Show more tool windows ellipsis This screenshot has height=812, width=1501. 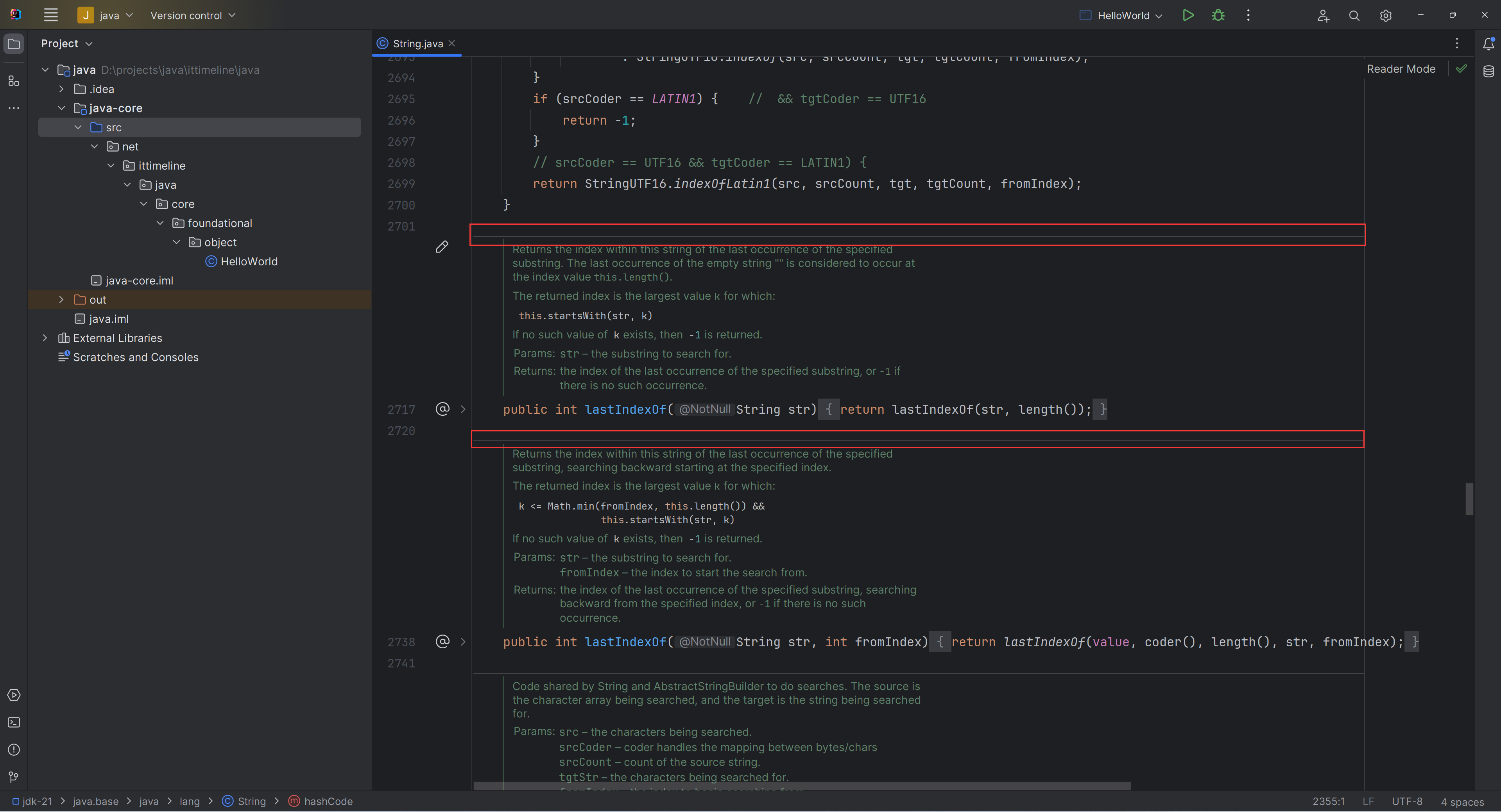tap(14, 108)
